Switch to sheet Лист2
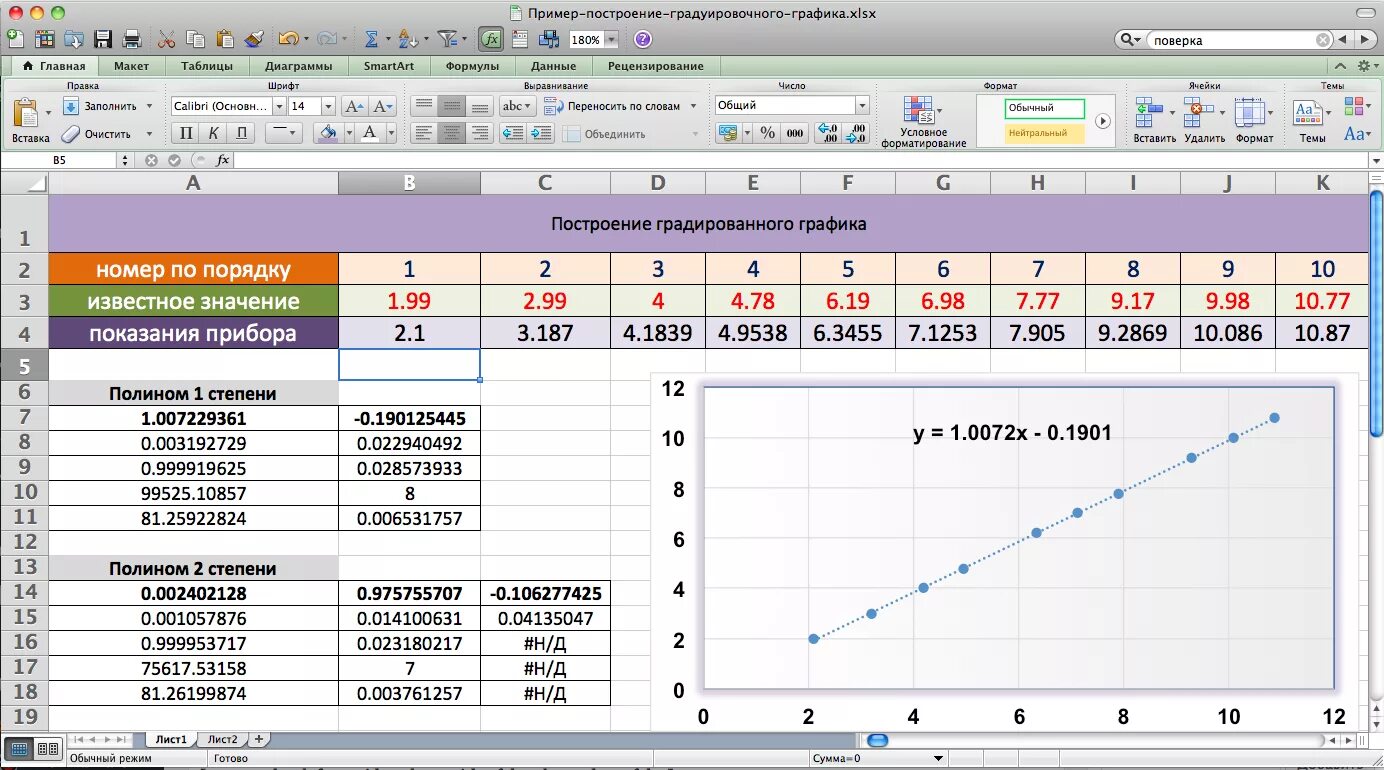Image resolution: width=1384 pixels, height=770 pixels. [x=222, y=739]
